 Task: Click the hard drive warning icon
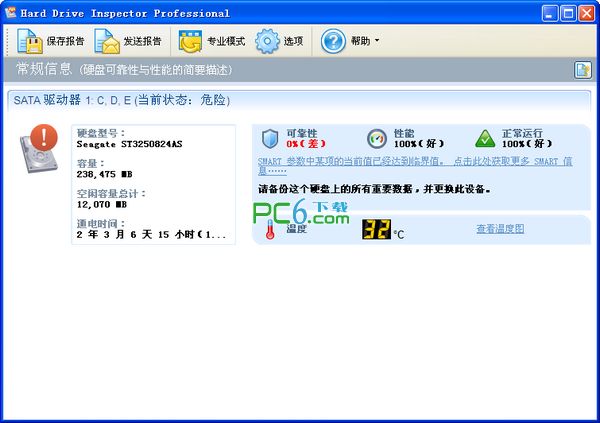[39, 149]
